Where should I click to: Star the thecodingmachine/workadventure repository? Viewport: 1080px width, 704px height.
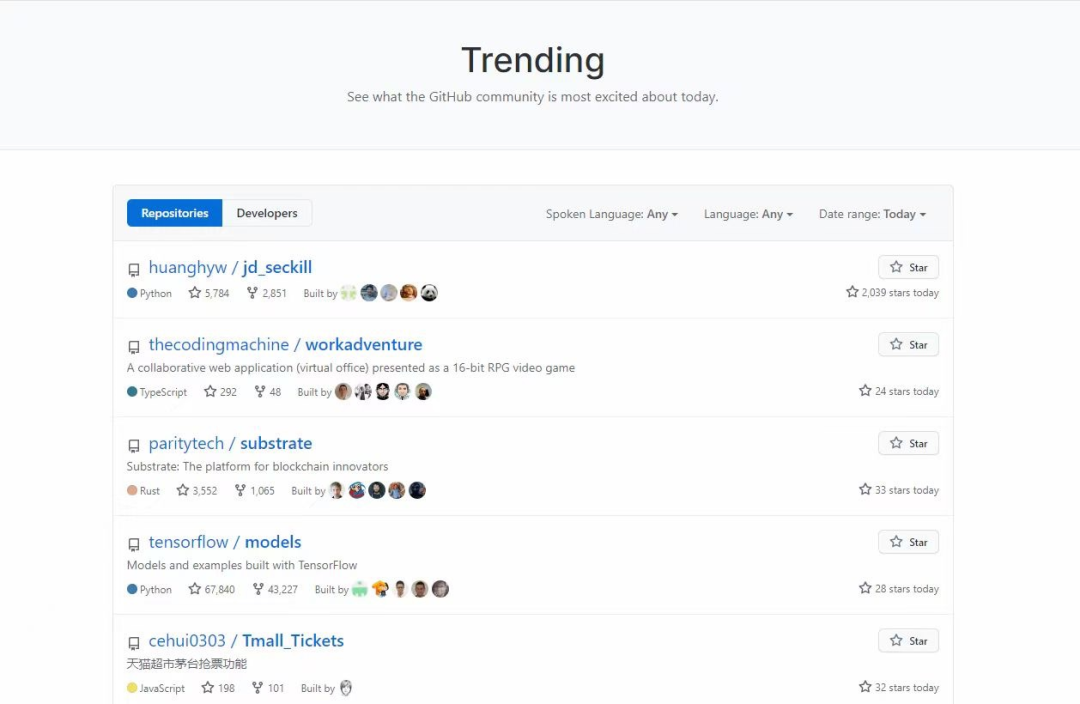point(908,345)
